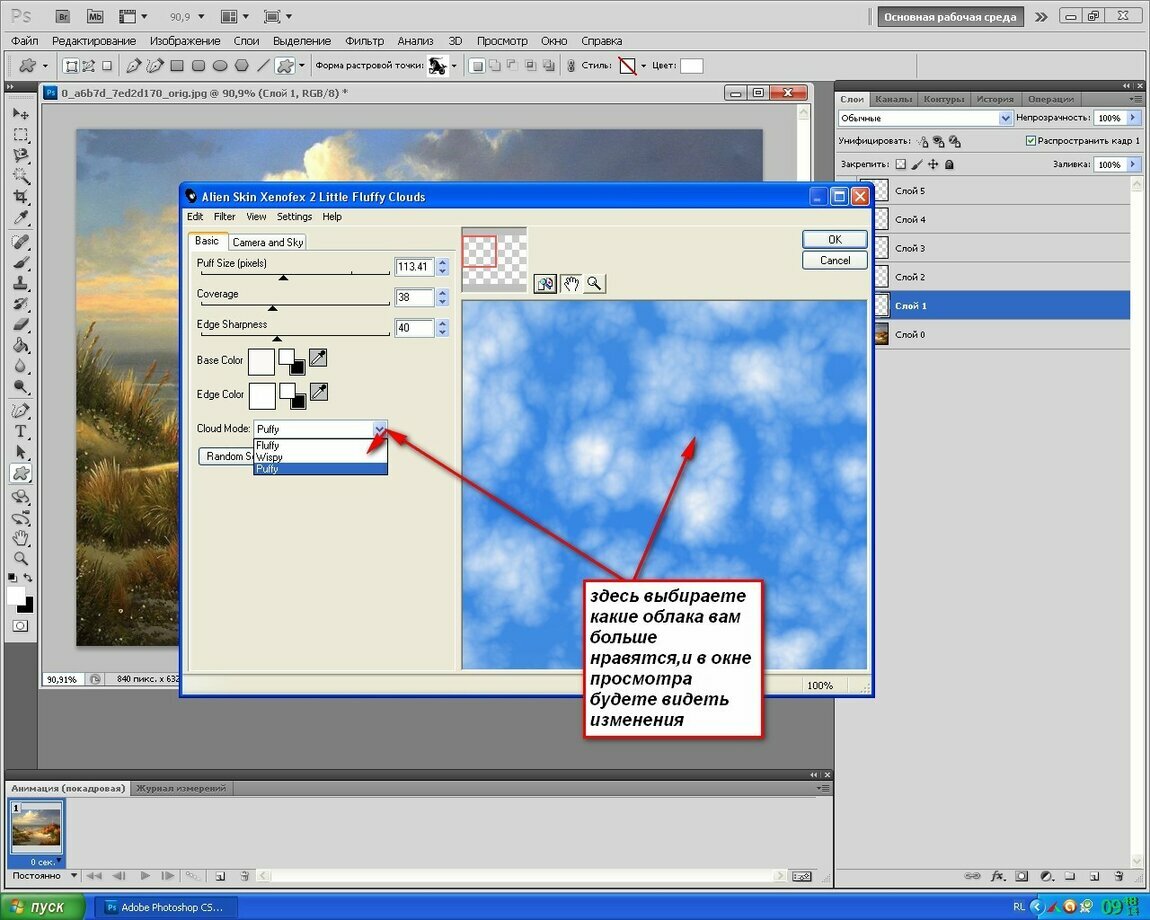
Task: Click the magnifier zoom tool in Xenofex dialog
Action: (594, 283)
